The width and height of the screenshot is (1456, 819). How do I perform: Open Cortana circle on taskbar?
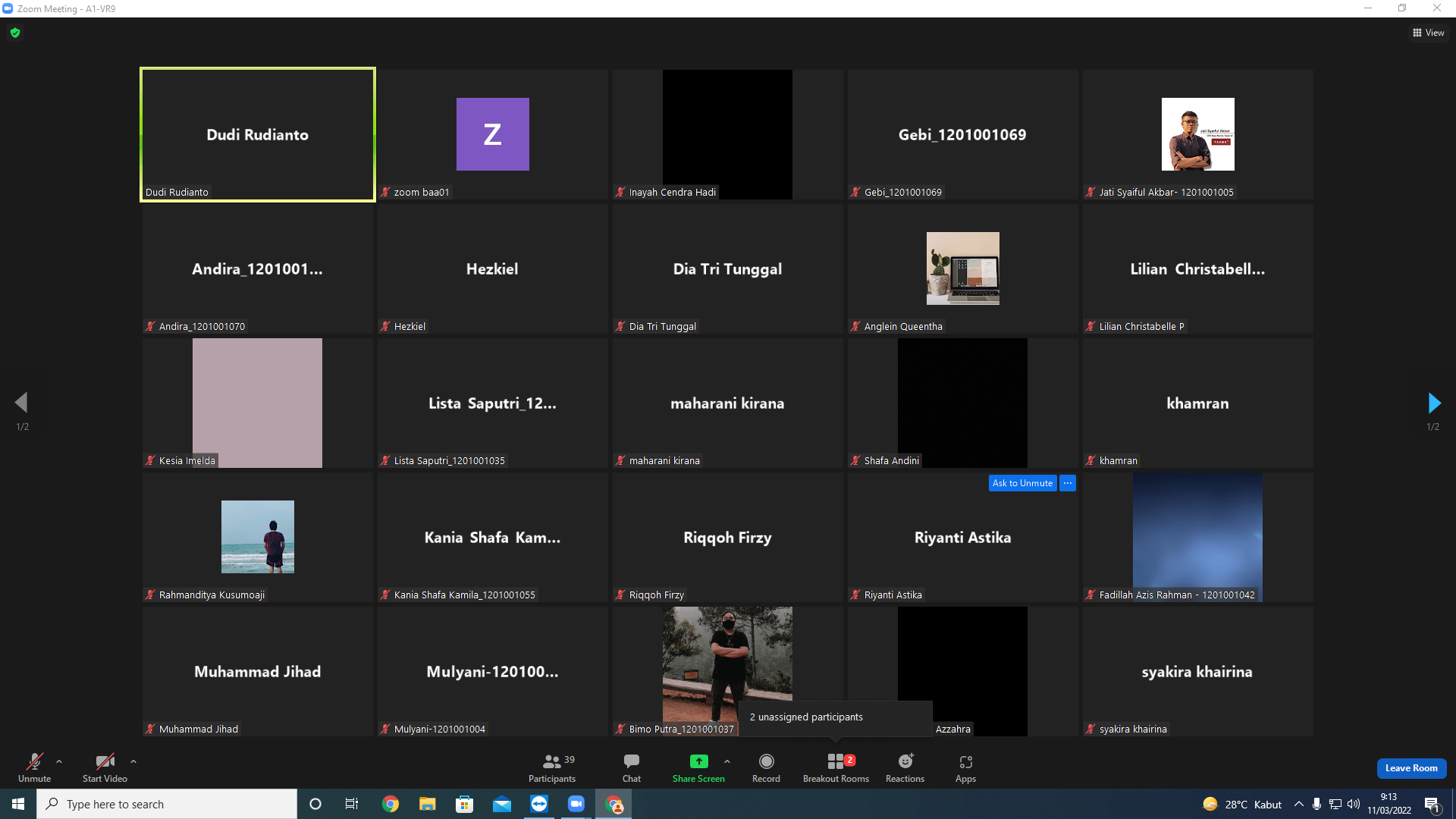pos(315,804)
